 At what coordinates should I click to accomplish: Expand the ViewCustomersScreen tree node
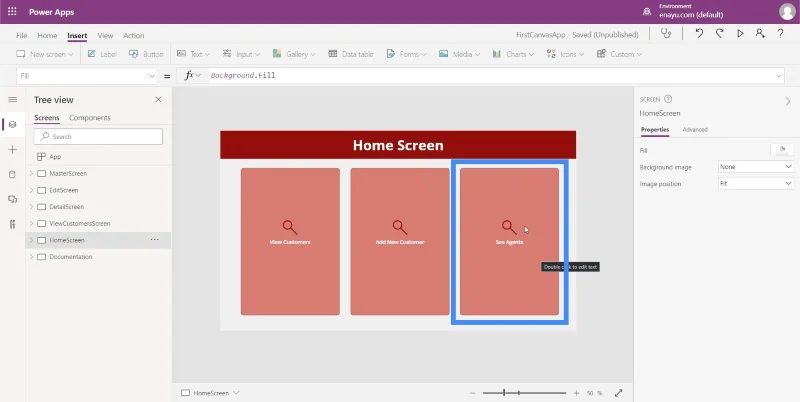click(x=31, y=223)
